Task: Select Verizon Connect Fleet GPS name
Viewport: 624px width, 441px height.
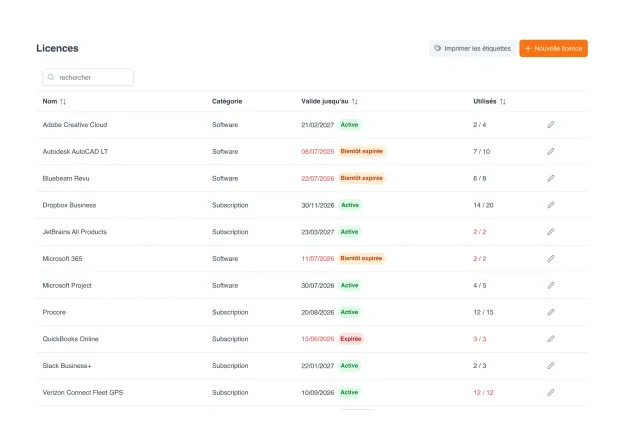Action: click(83, 392)
